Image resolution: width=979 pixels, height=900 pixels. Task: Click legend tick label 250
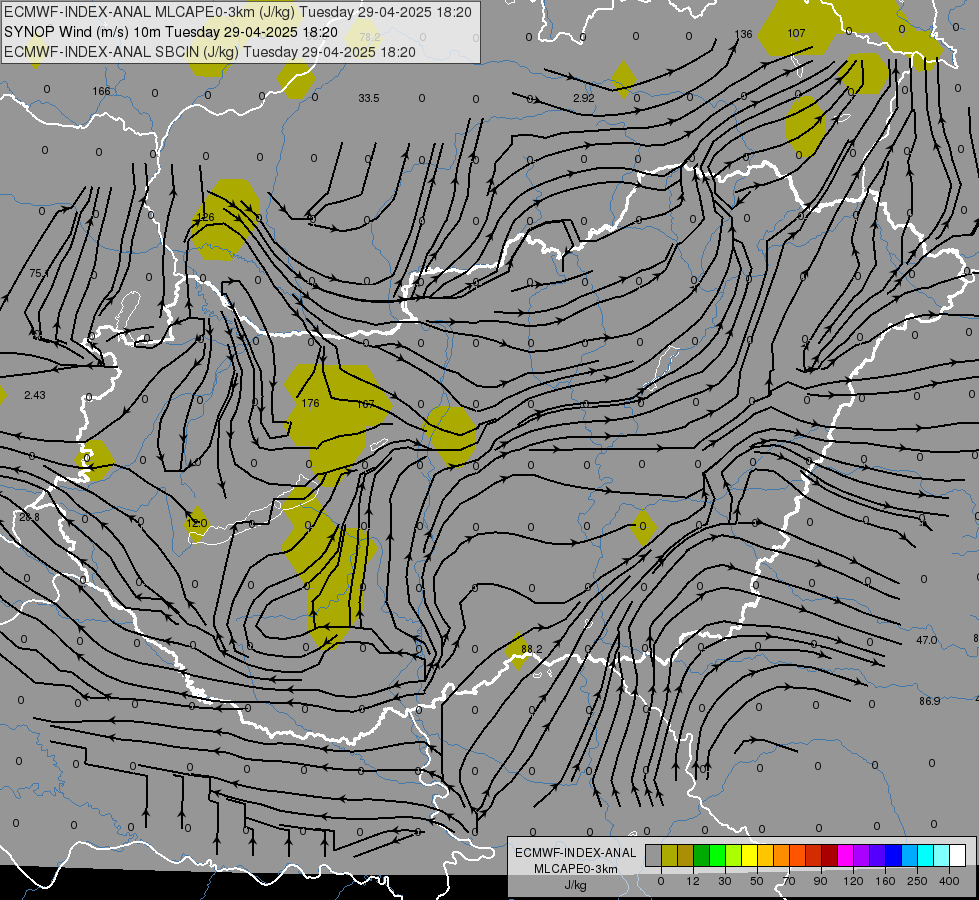[x=917, y=881]
